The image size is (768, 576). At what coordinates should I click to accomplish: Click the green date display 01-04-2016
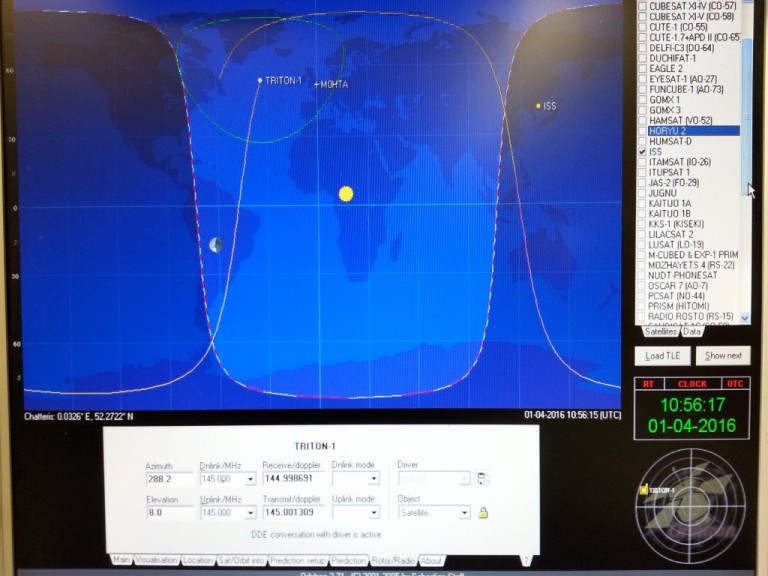[692, 425]
